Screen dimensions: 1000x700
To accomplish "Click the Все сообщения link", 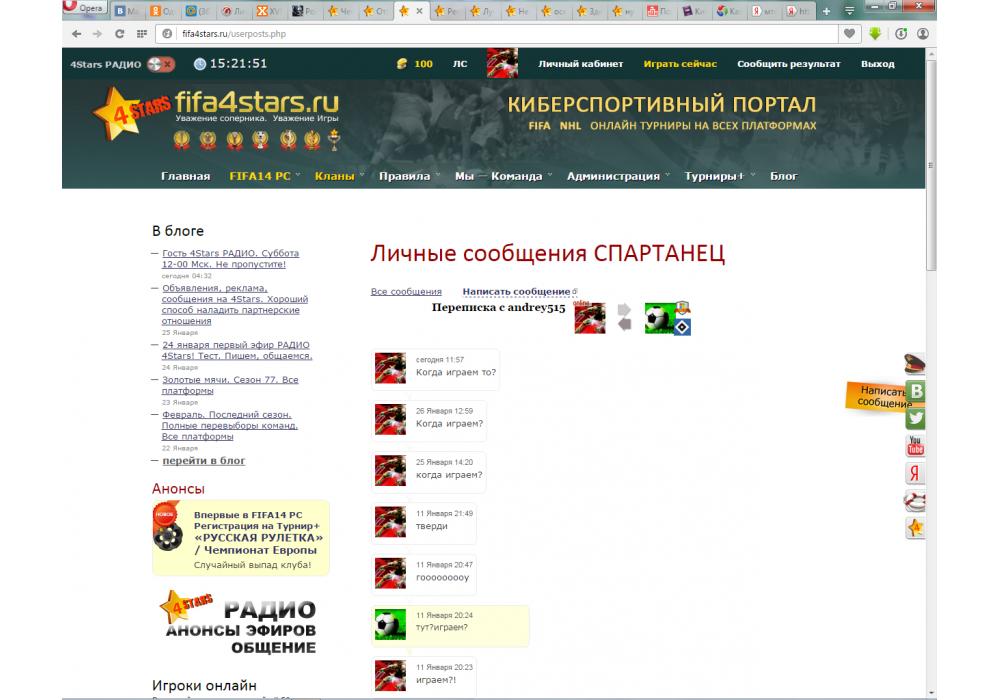I will point(406,292).
